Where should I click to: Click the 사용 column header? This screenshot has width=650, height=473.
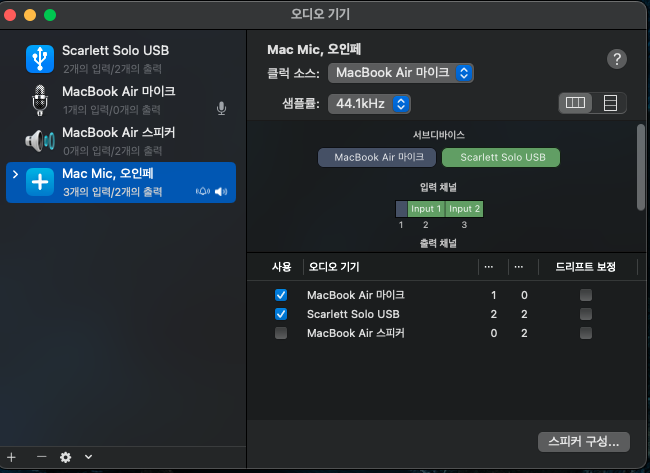click(x=281, y=267)
